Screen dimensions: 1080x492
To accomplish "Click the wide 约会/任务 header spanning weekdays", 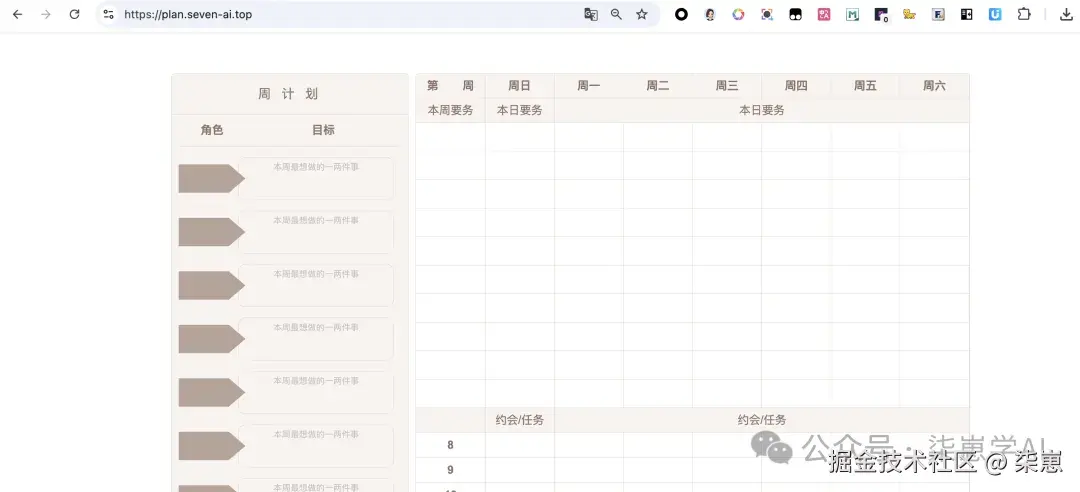I will [762, 420].
